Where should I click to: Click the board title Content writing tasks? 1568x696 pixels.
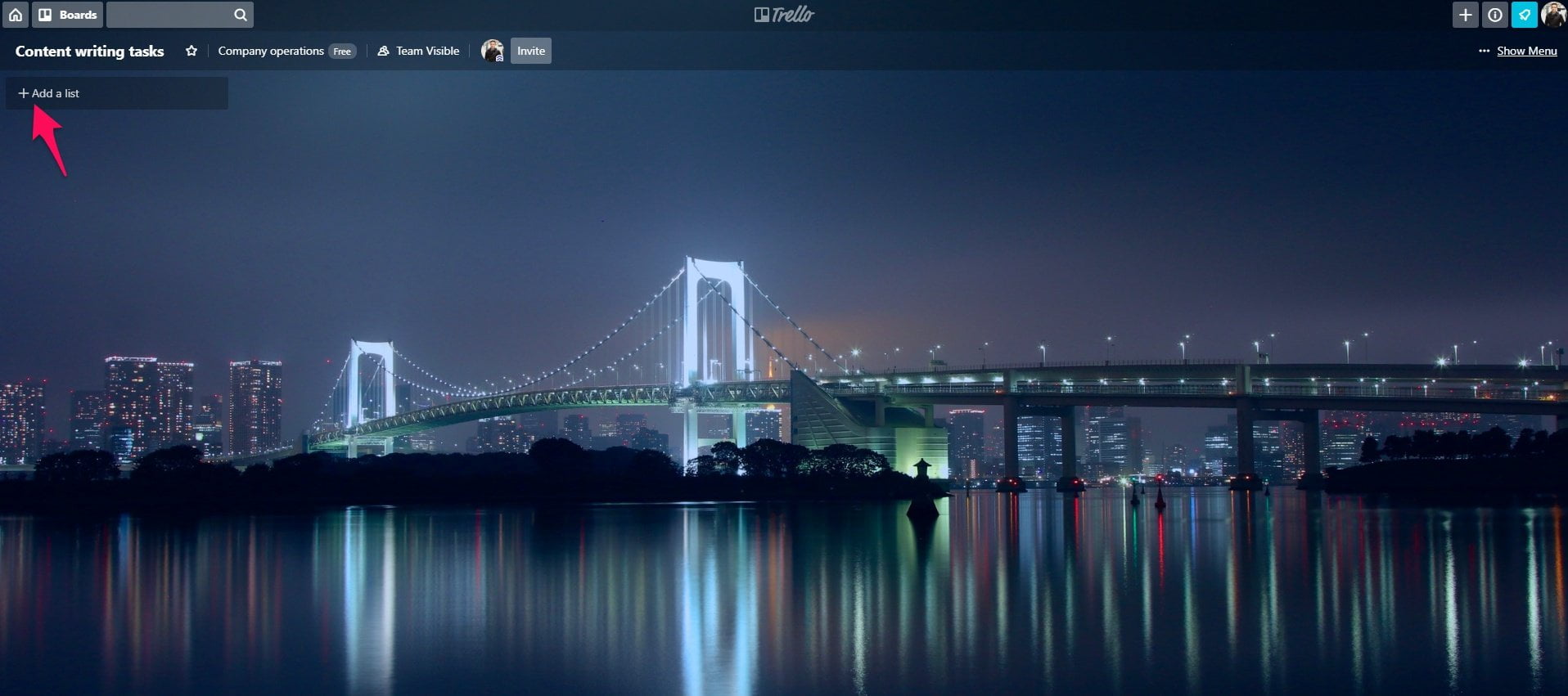click(90, 51)
